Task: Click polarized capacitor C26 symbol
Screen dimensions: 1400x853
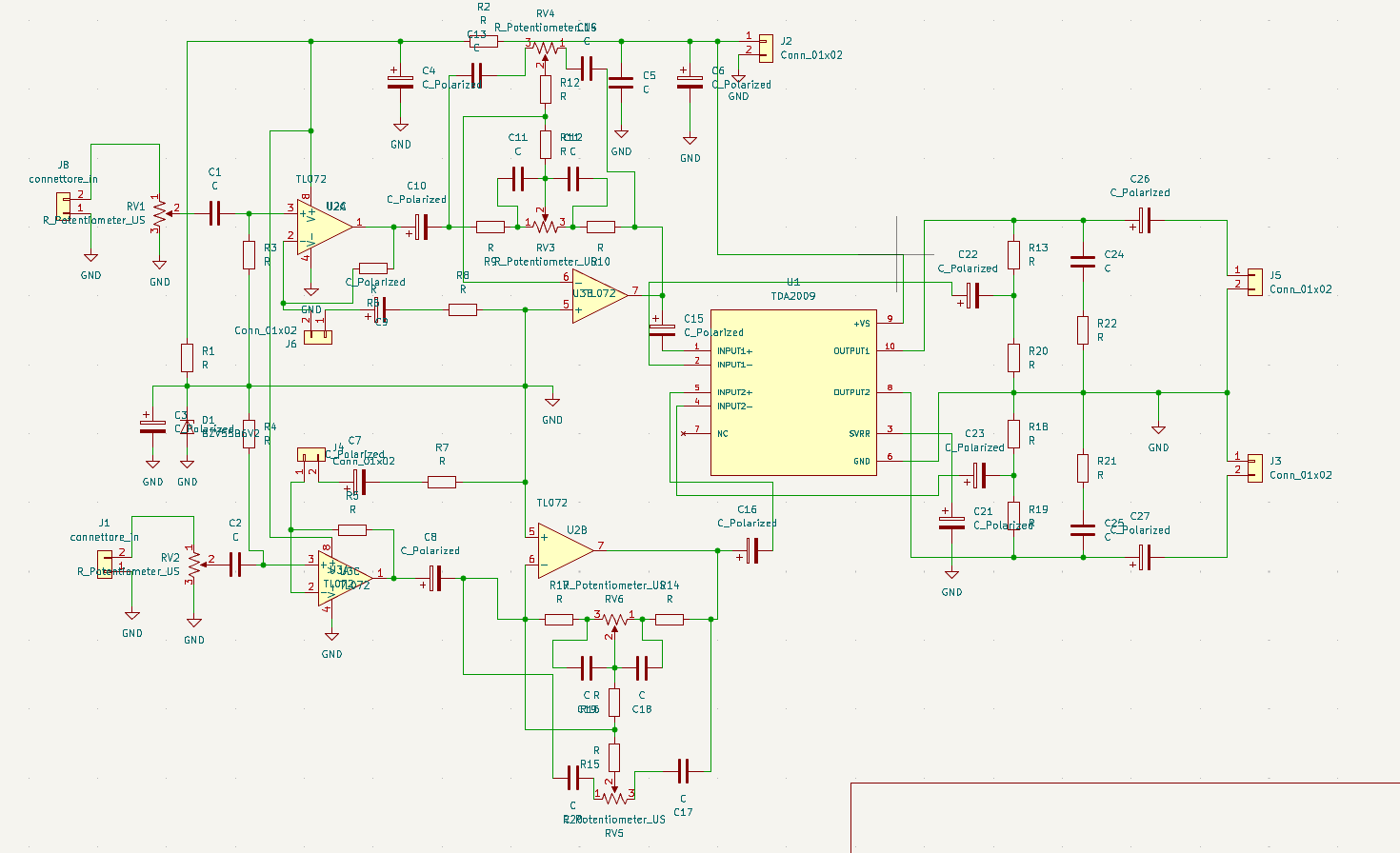Action: 1143,221
